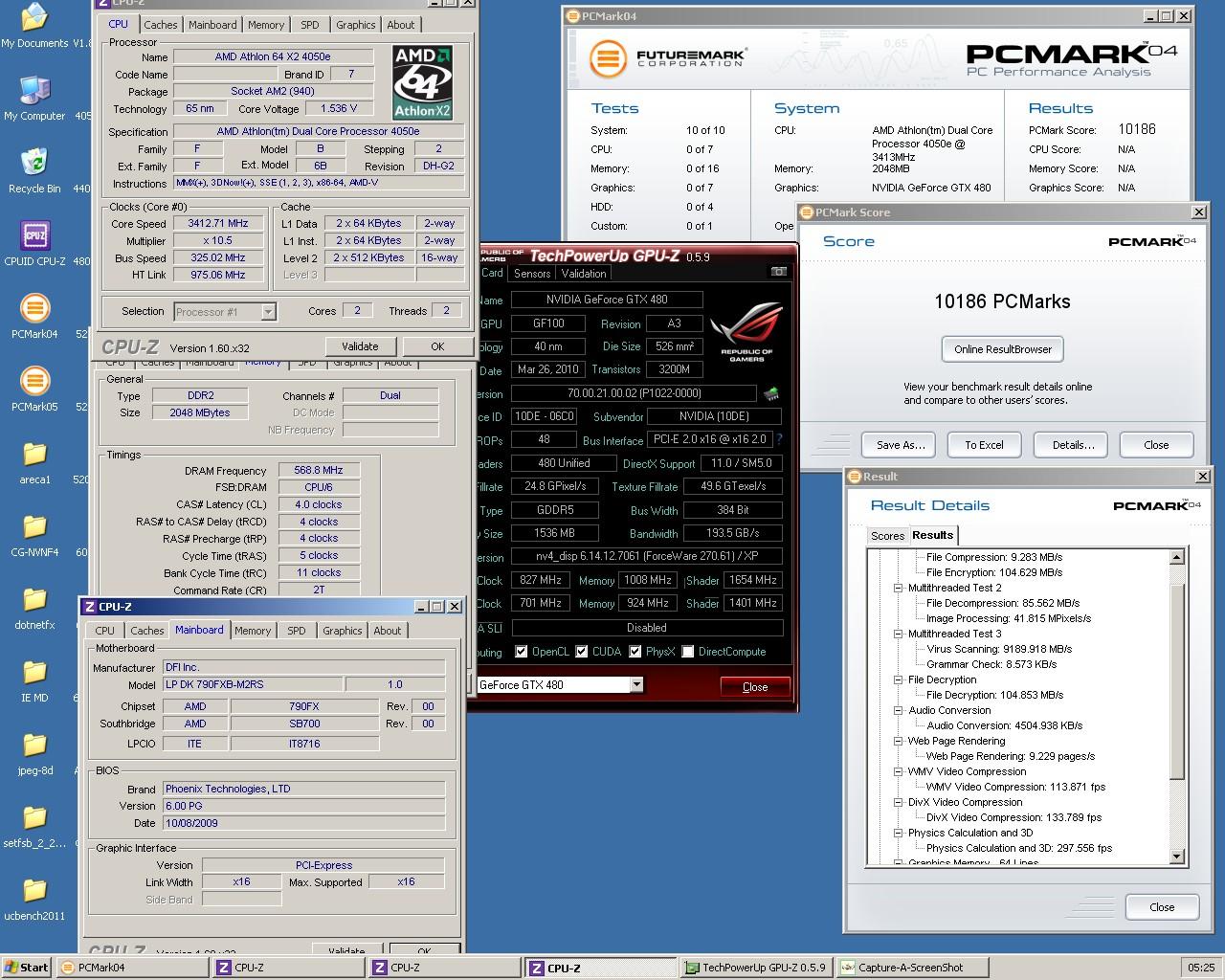Click GPU-Z BIOS save chip icon
Viewport: 1225px width, 980px height.
pyautogui.click(x=770, y=393)
